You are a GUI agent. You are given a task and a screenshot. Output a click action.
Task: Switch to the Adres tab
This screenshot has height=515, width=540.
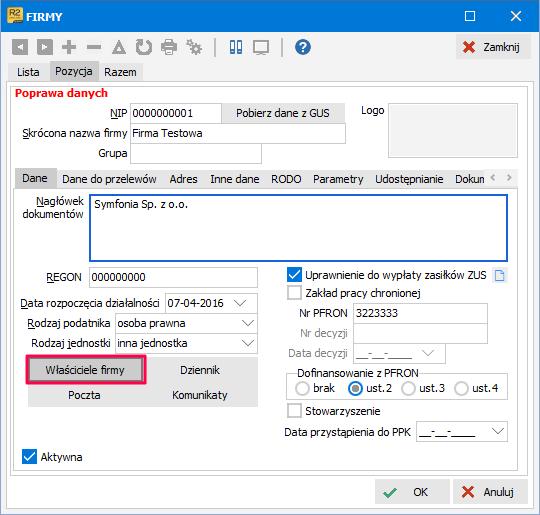point(183,179)
